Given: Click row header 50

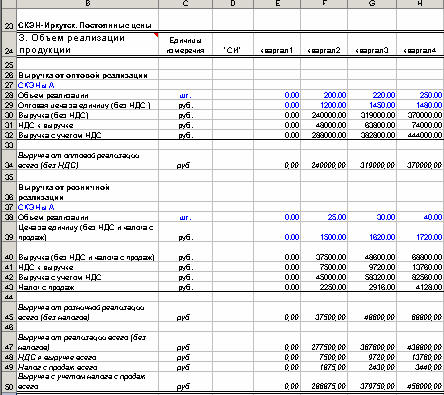Looking at the screenshot, I should tap(9, 382).
